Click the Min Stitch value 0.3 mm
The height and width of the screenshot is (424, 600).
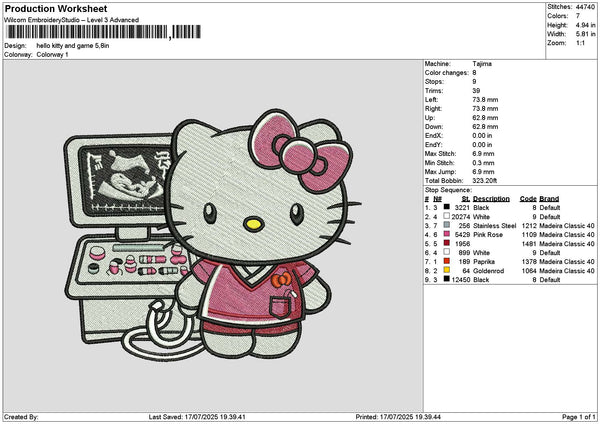[x=483, y=163]
